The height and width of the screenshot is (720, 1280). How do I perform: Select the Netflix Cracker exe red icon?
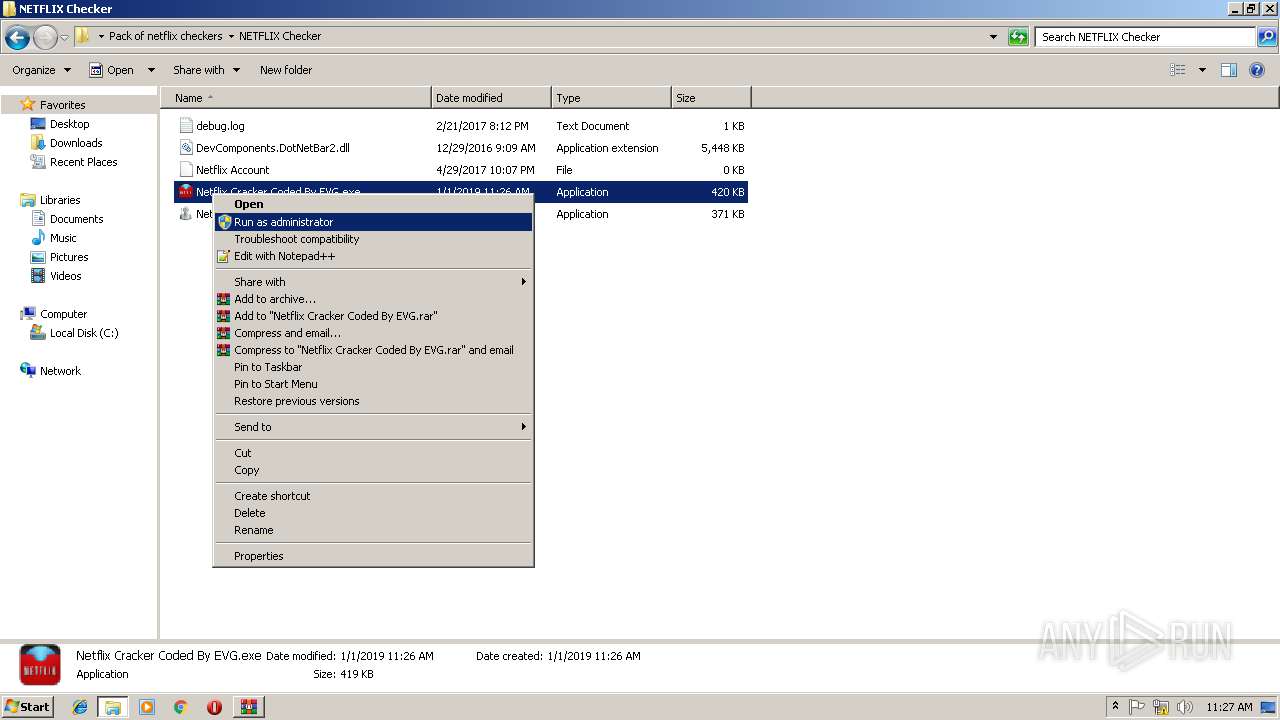(x=185, y=192)
